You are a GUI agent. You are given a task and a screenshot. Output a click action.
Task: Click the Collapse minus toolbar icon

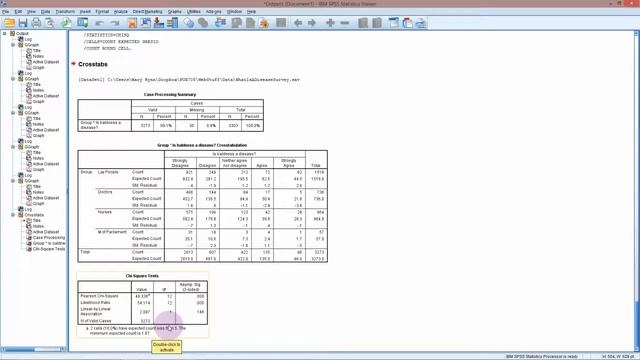344,23
